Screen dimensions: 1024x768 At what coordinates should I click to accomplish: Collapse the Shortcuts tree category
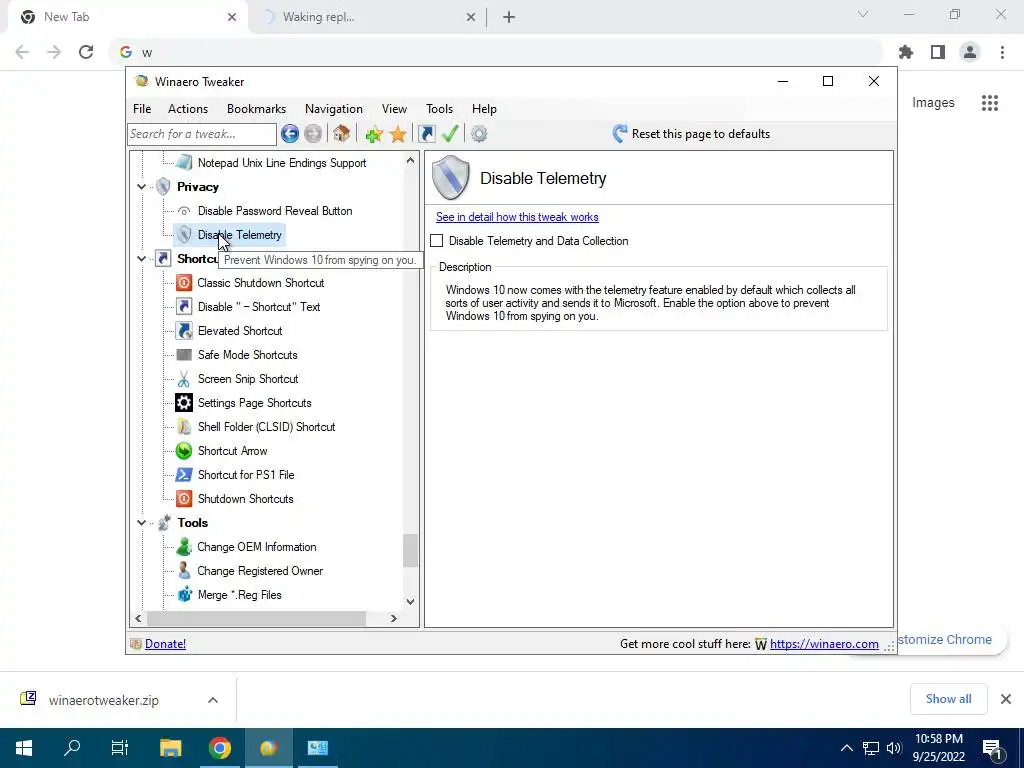tap(141, 259)
